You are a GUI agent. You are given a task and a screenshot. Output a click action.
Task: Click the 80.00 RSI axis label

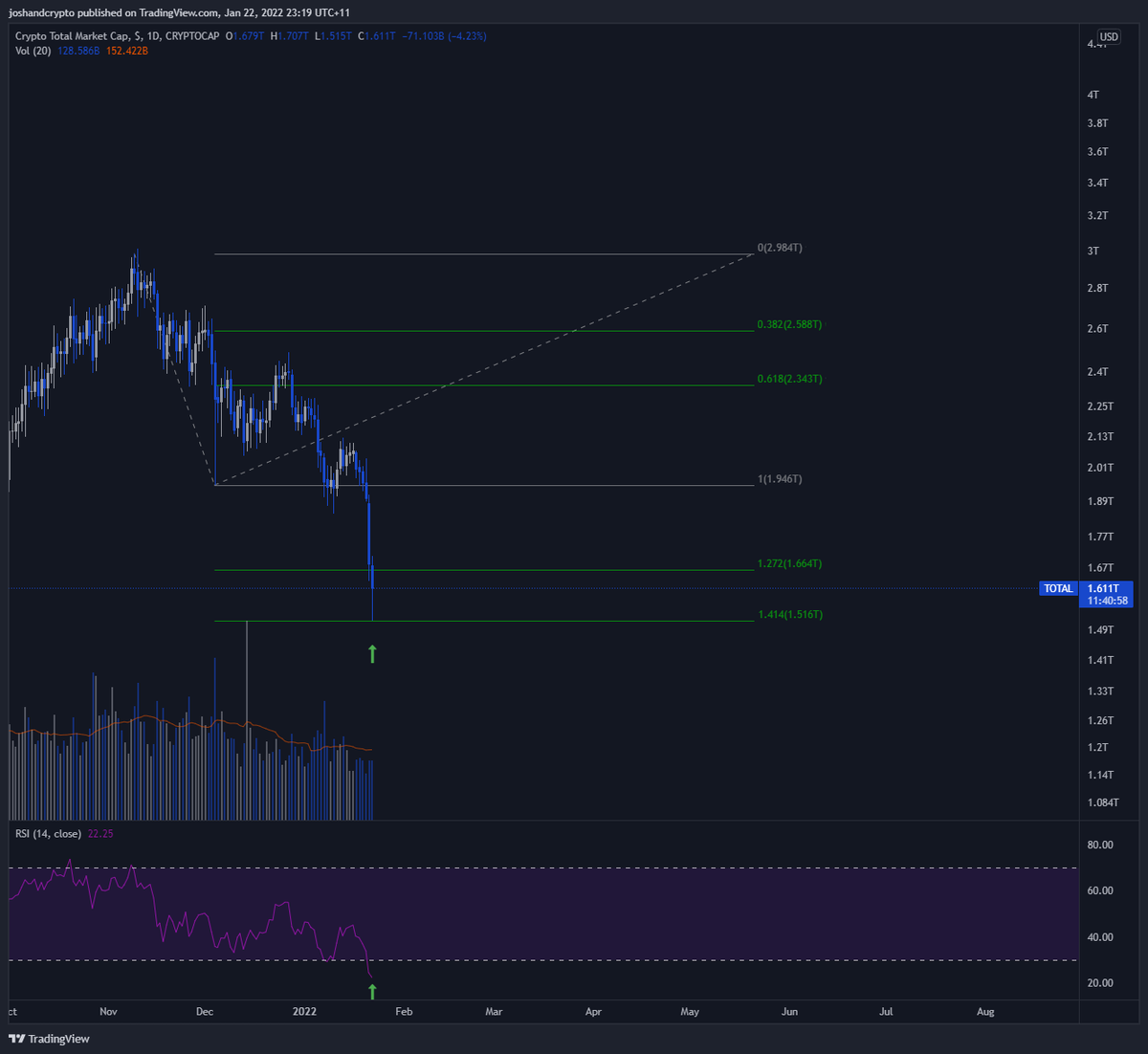pyautogui.click(x=1100, y=845)
